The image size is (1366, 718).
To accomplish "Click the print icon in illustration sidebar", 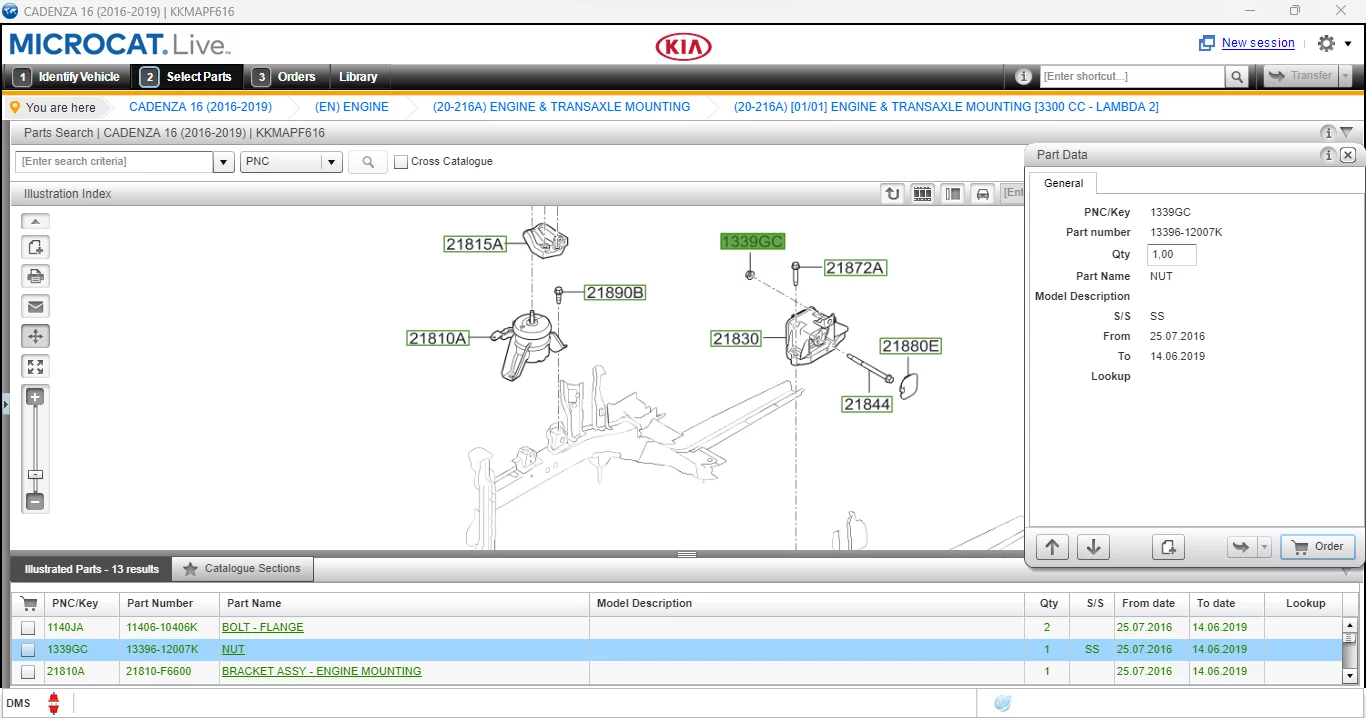I will (36, 277).
